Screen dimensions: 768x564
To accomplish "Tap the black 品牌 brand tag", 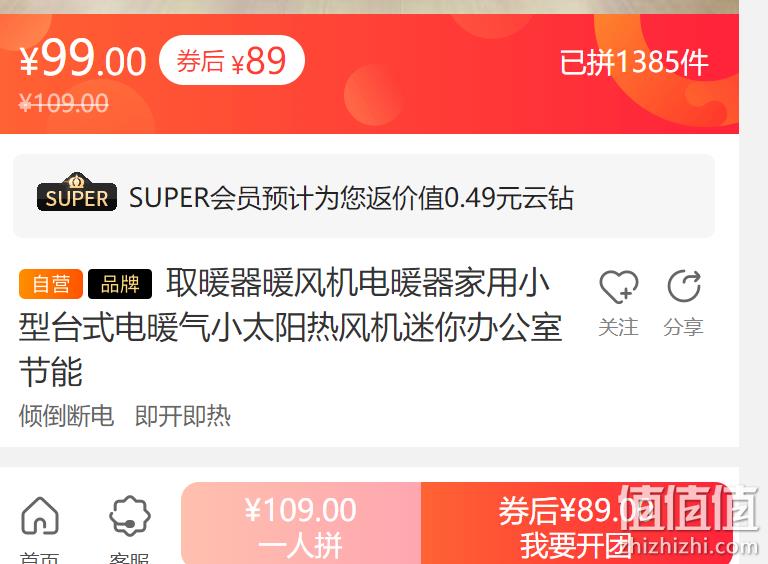I will click(x=120, y=284).
